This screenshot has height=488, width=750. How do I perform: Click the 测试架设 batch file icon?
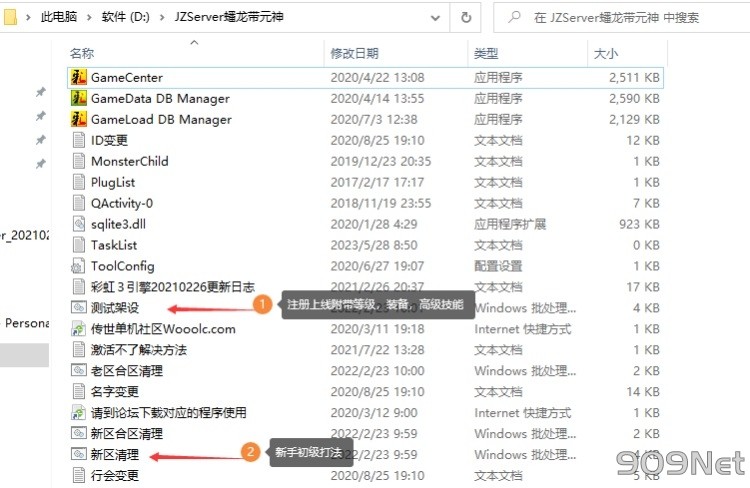coord(79,308)
